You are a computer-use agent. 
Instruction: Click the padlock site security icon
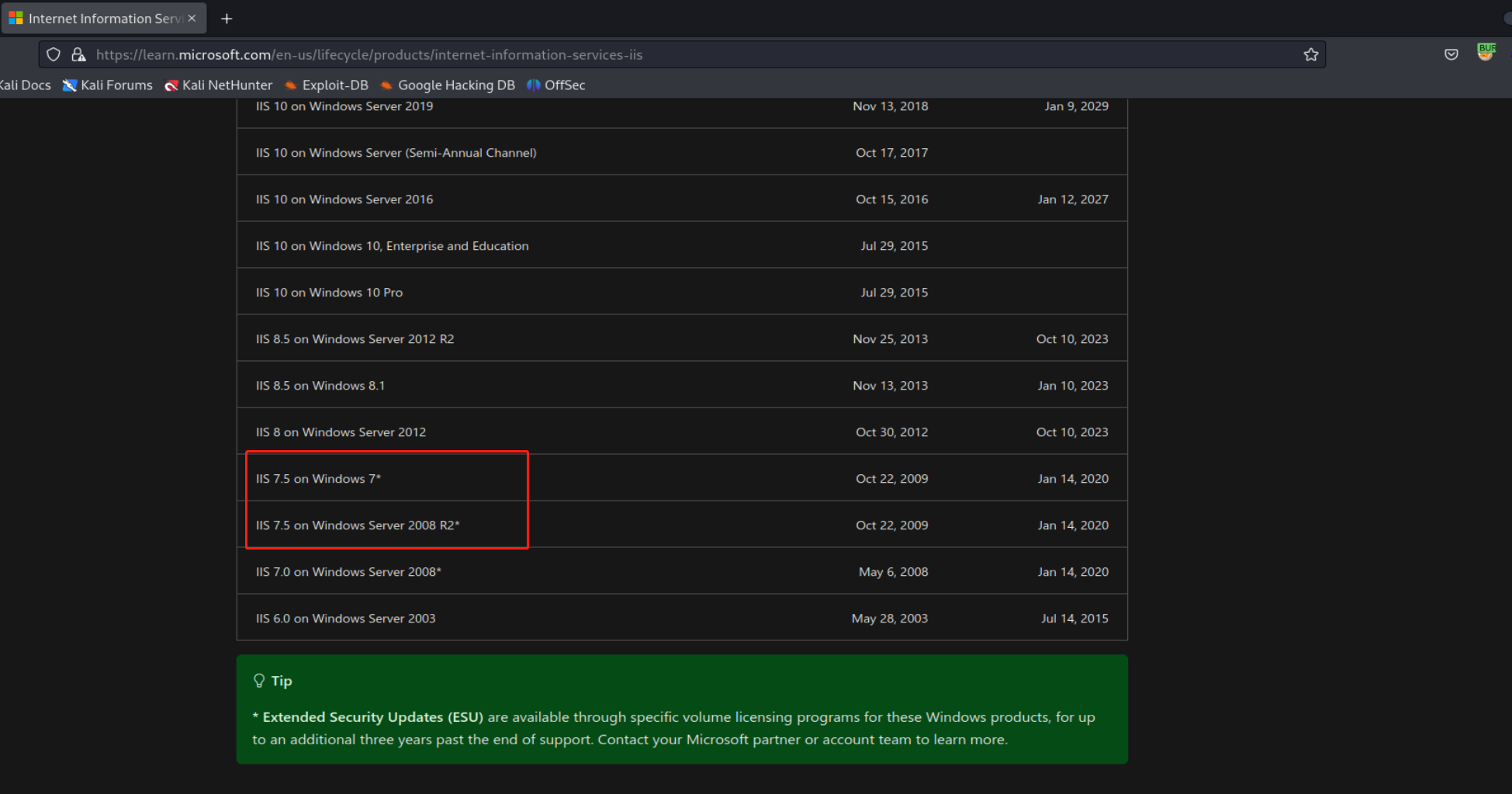point(78,54)
